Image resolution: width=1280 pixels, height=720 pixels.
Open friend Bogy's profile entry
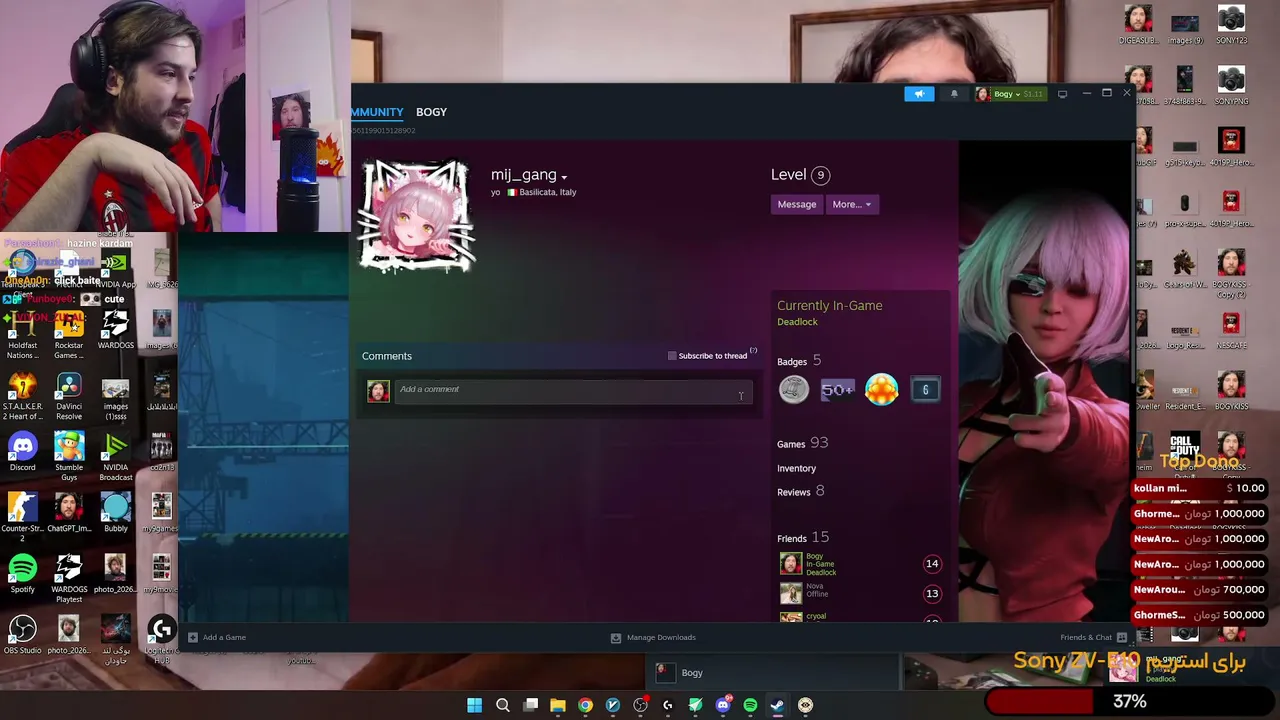point(860,564)
